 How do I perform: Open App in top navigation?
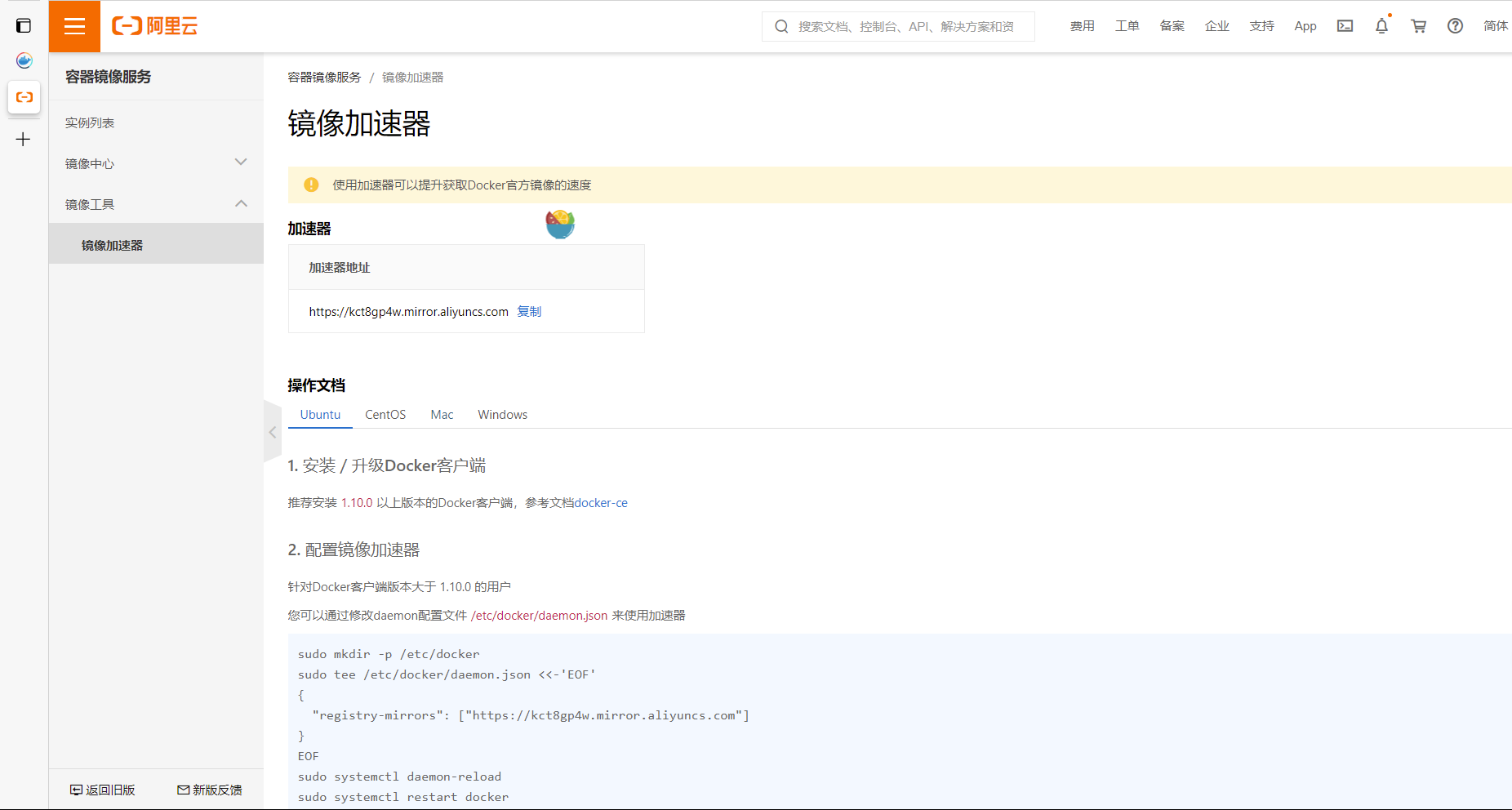(x=1305, y=26)
